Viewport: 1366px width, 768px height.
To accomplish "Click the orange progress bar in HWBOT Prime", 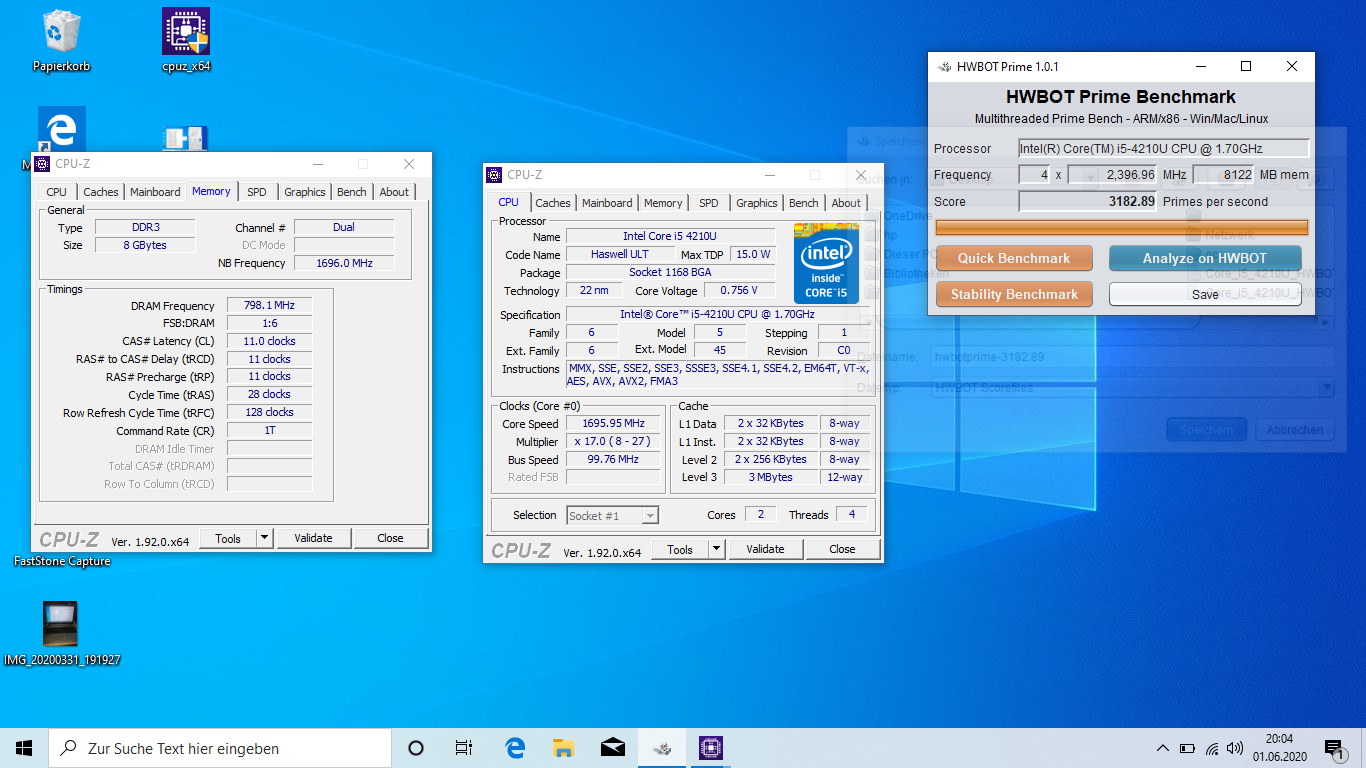I will (1121, 227).
